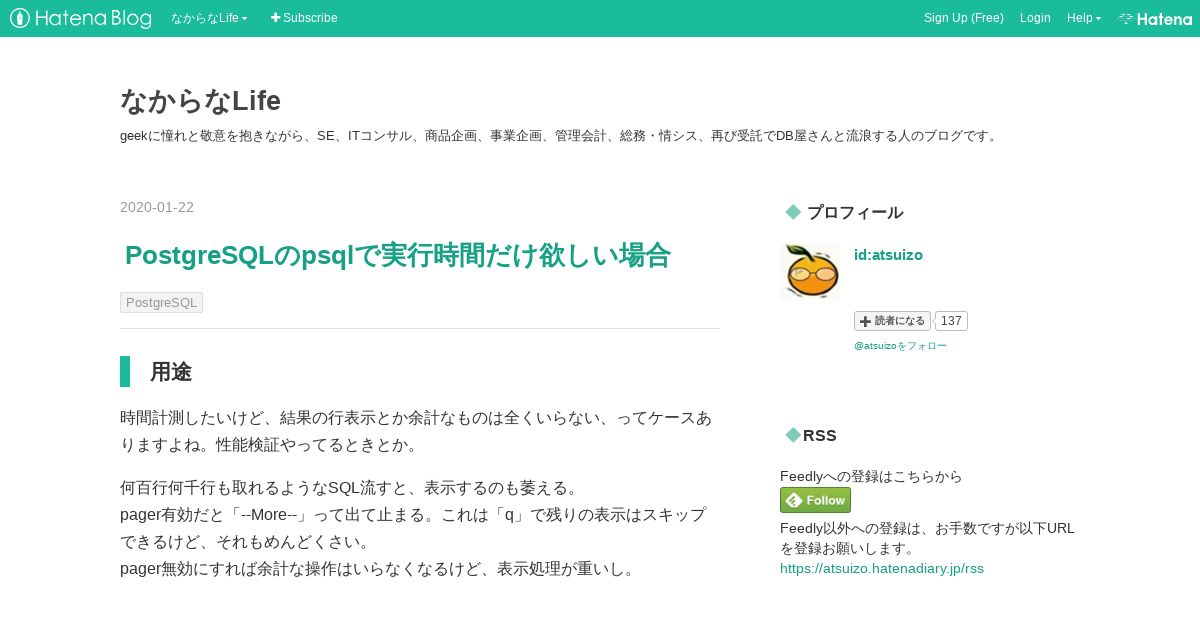This screenshot has width=1200, height=630.
Task: Open article PostgreSQLのpsqlで実行時間だけ欲しい場合
Action: click(397, 255)
